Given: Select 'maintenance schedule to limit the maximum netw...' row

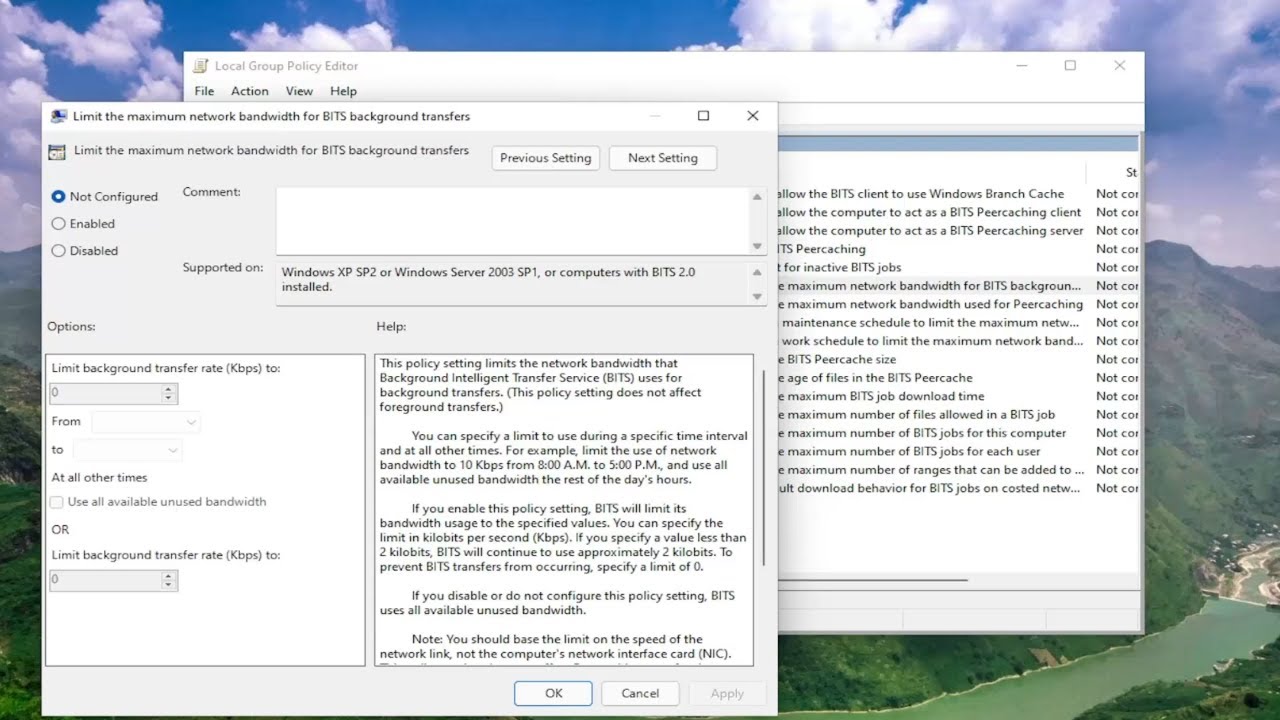Looking at the screenshot, I should (x=958, y=323).
